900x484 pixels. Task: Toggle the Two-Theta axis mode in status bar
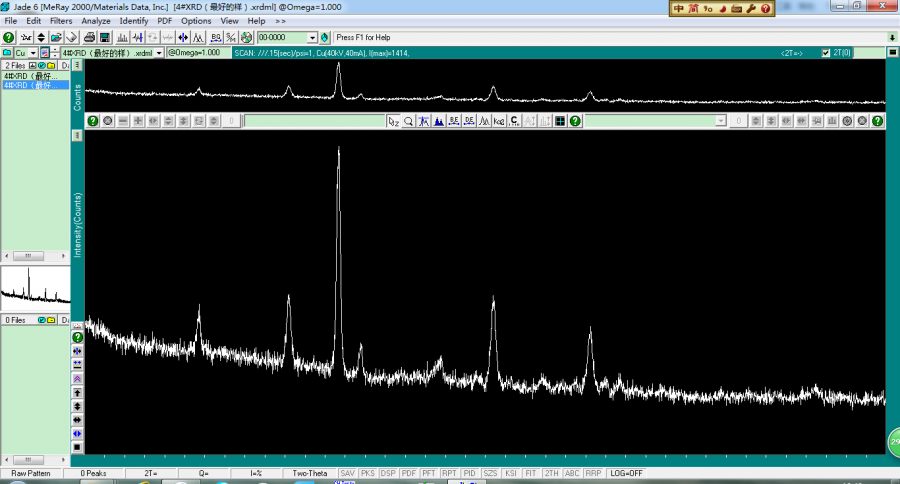[309, 473]
